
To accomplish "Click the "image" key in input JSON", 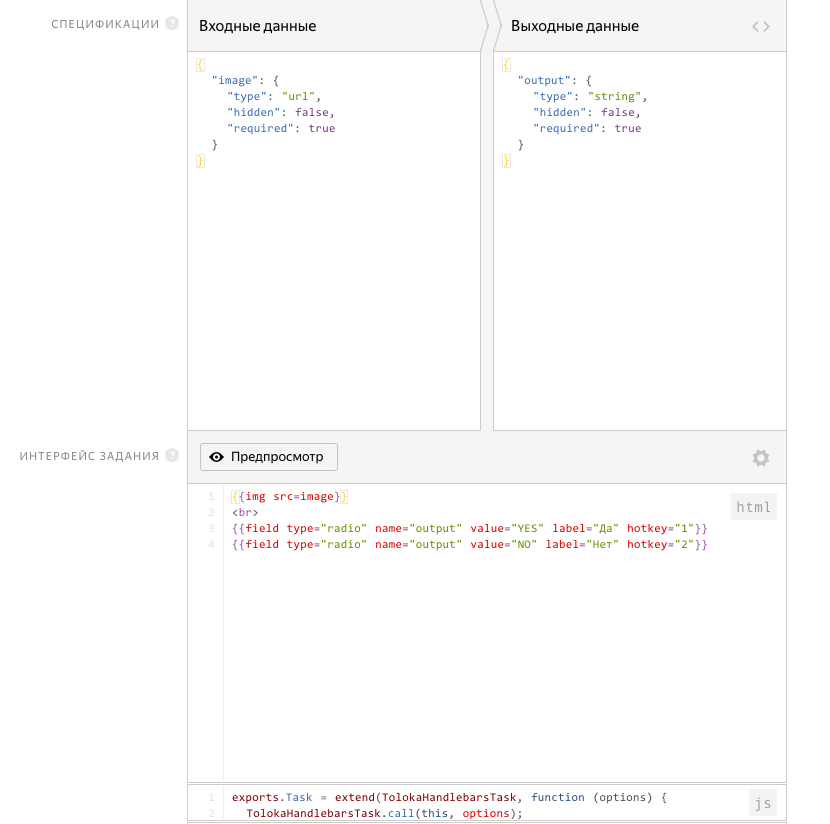I will pyautogui.click(x=234, y=80).
